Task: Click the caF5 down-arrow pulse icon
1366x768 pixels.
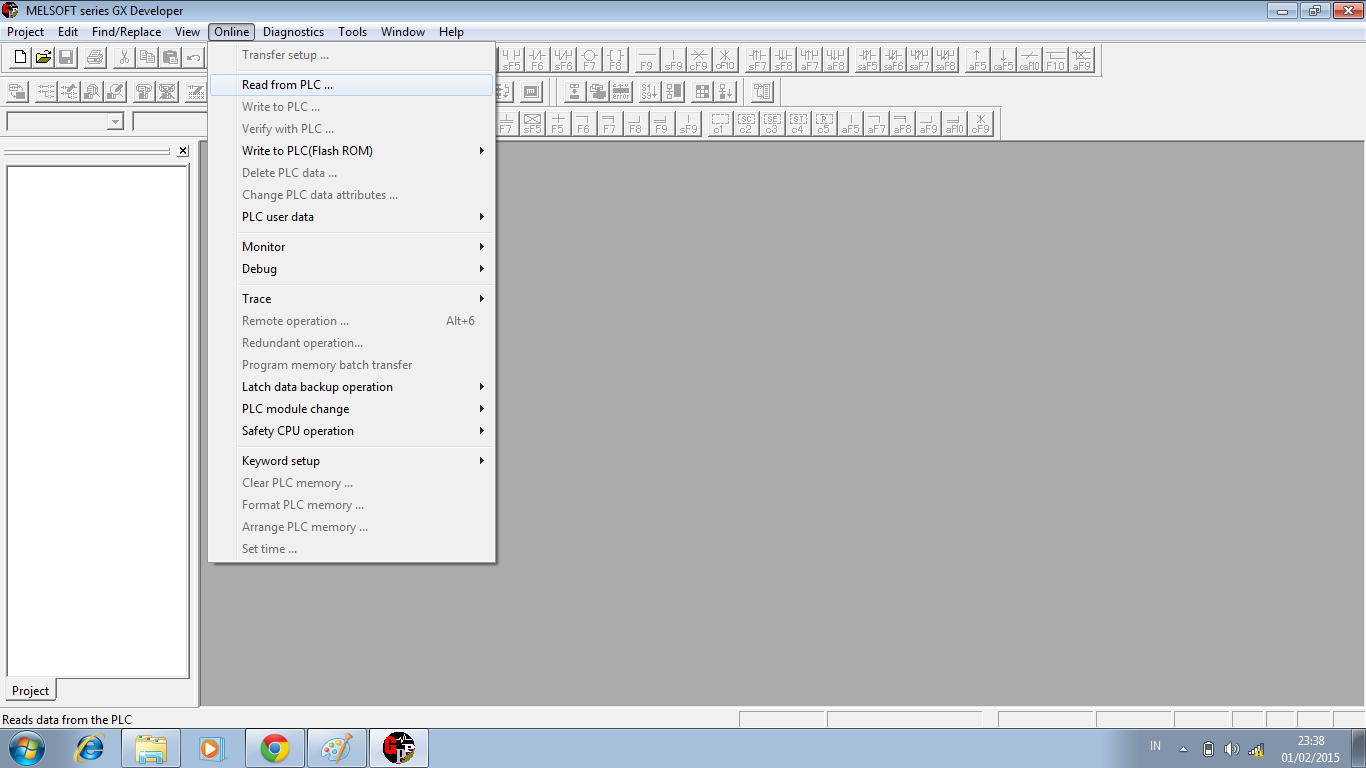Action: (x=1003, y=60)
